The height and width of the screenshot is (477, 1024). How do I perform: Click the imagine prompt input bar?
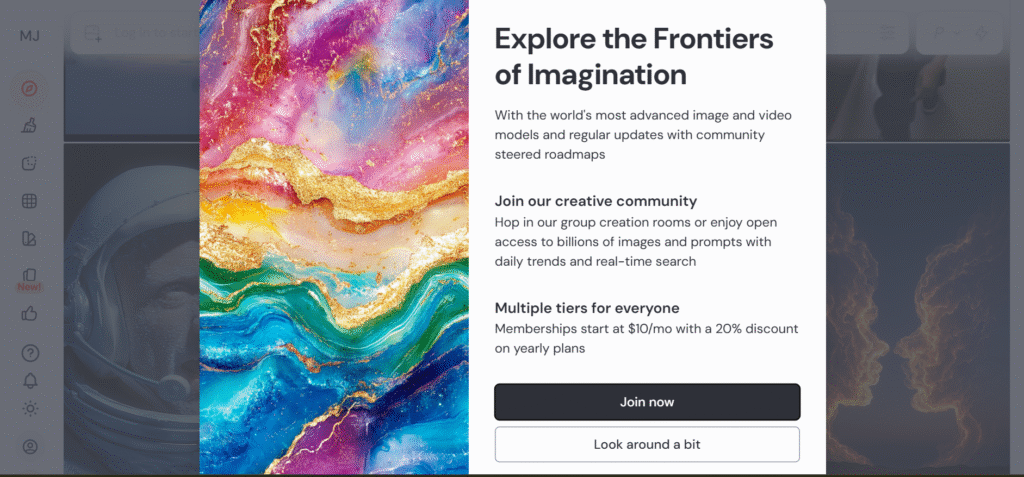[150, 35]
